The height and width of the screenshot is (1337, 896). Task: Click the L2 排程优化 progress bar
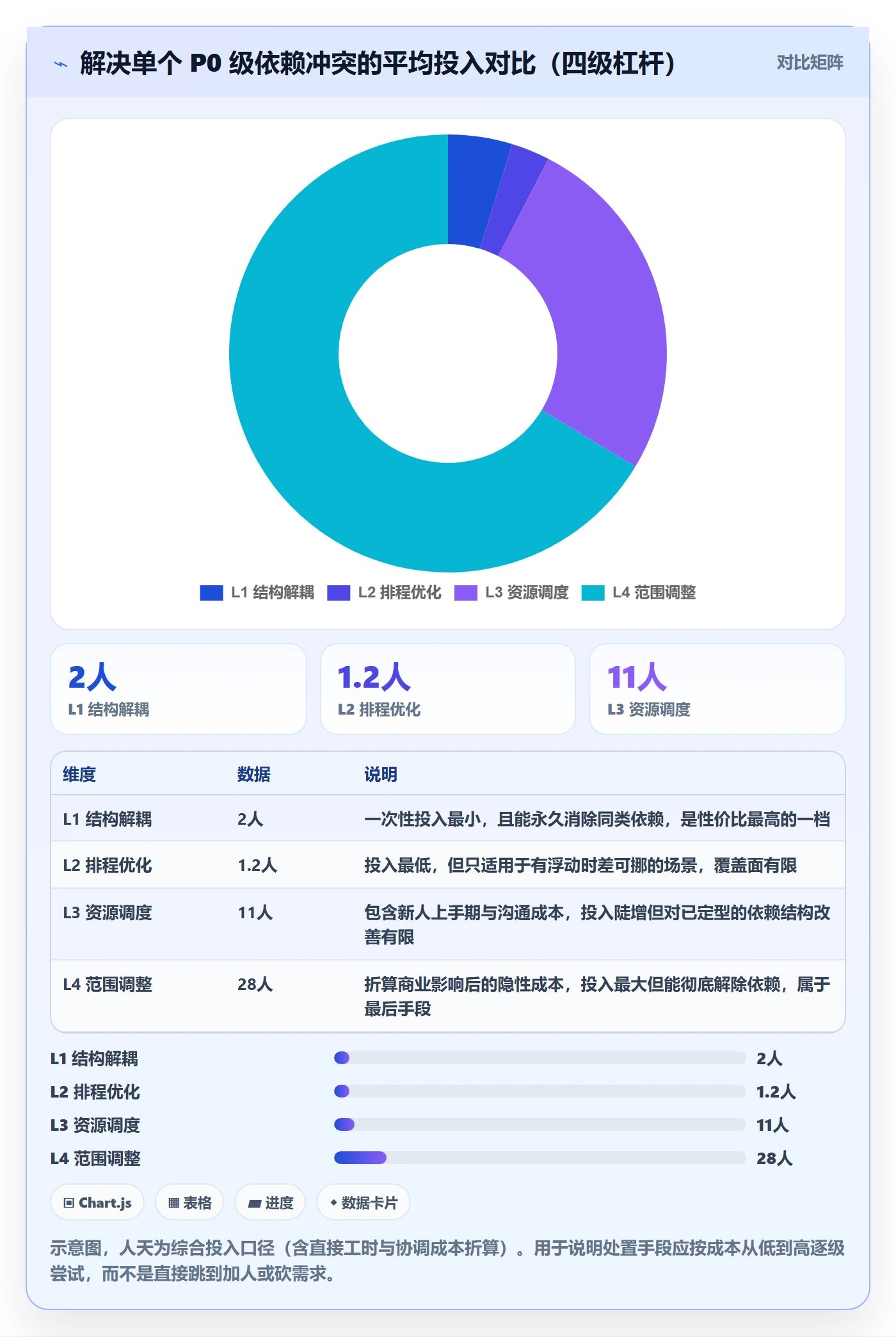click(x=540, y=1091)
